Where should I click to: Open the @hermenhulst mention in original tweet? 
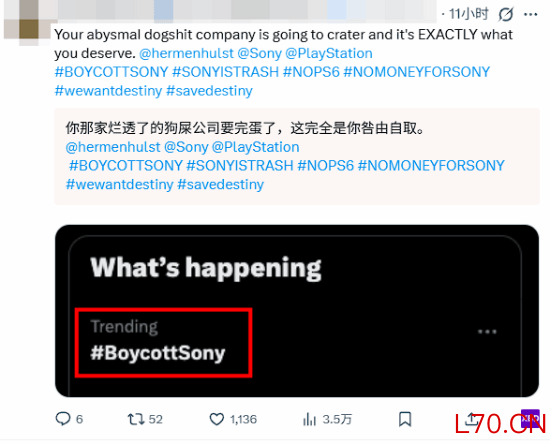click(186, 53)
